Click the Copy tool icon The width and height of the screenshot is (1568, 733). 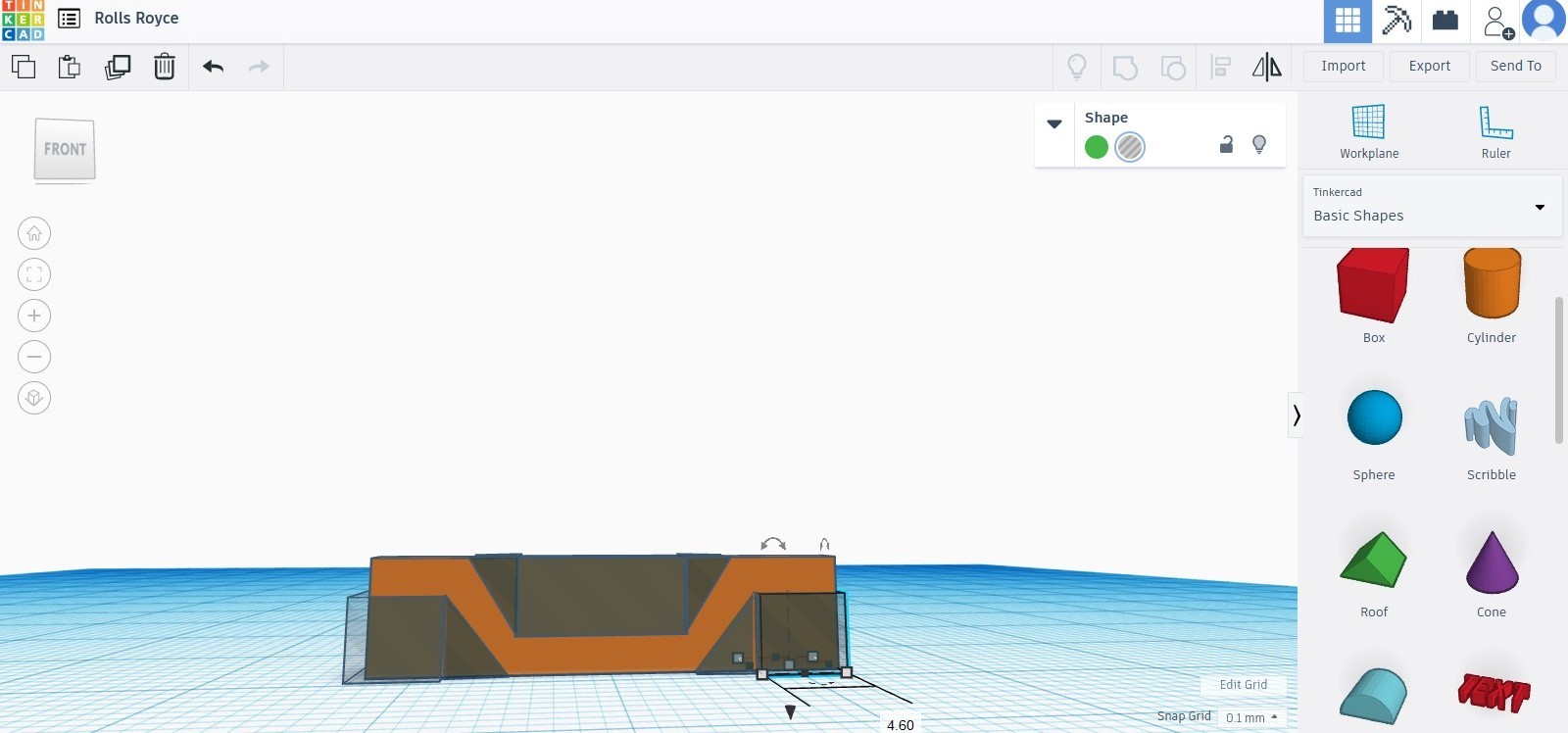pos(24,67)
